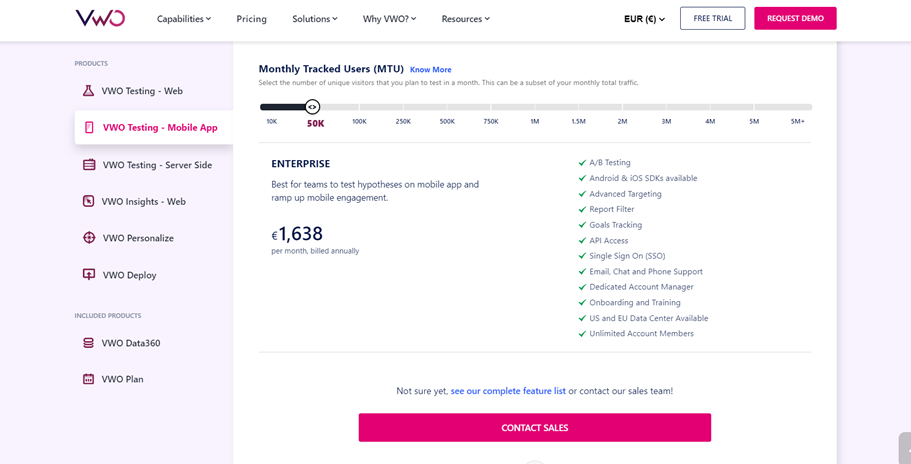Select the VWO Testing - Web flask icon
This screenshot has width=911, height=464.
pyautogui.click(x=88, y=91)
